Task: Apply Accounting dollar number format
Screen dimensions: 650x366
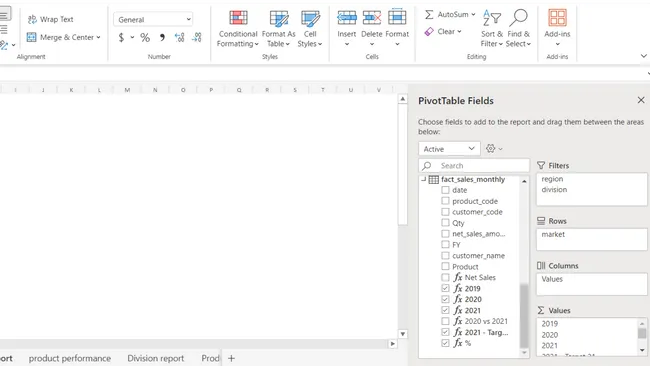Action: 121,37
